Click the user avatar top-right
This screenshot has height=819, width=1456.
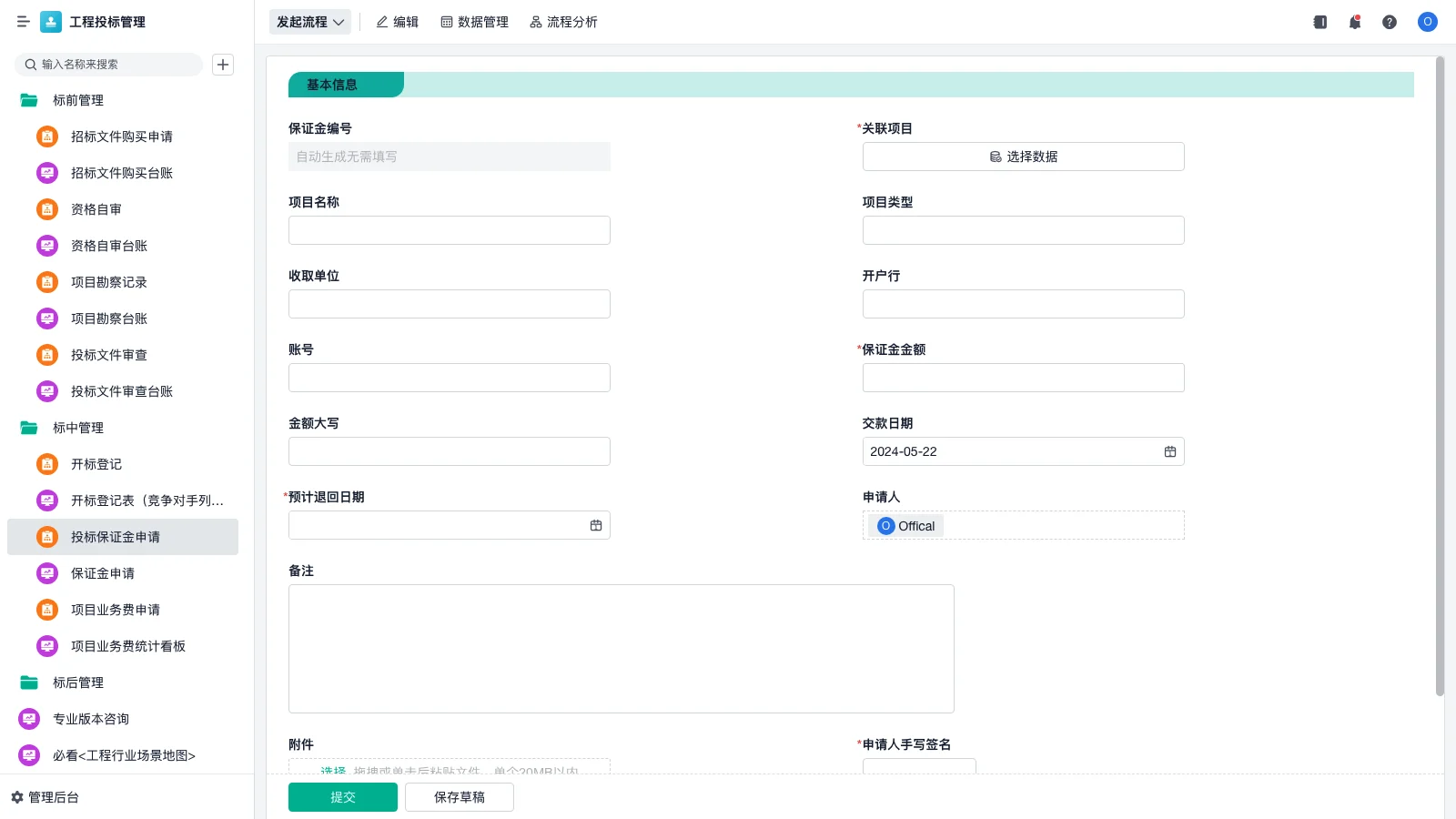[1427, 22]
